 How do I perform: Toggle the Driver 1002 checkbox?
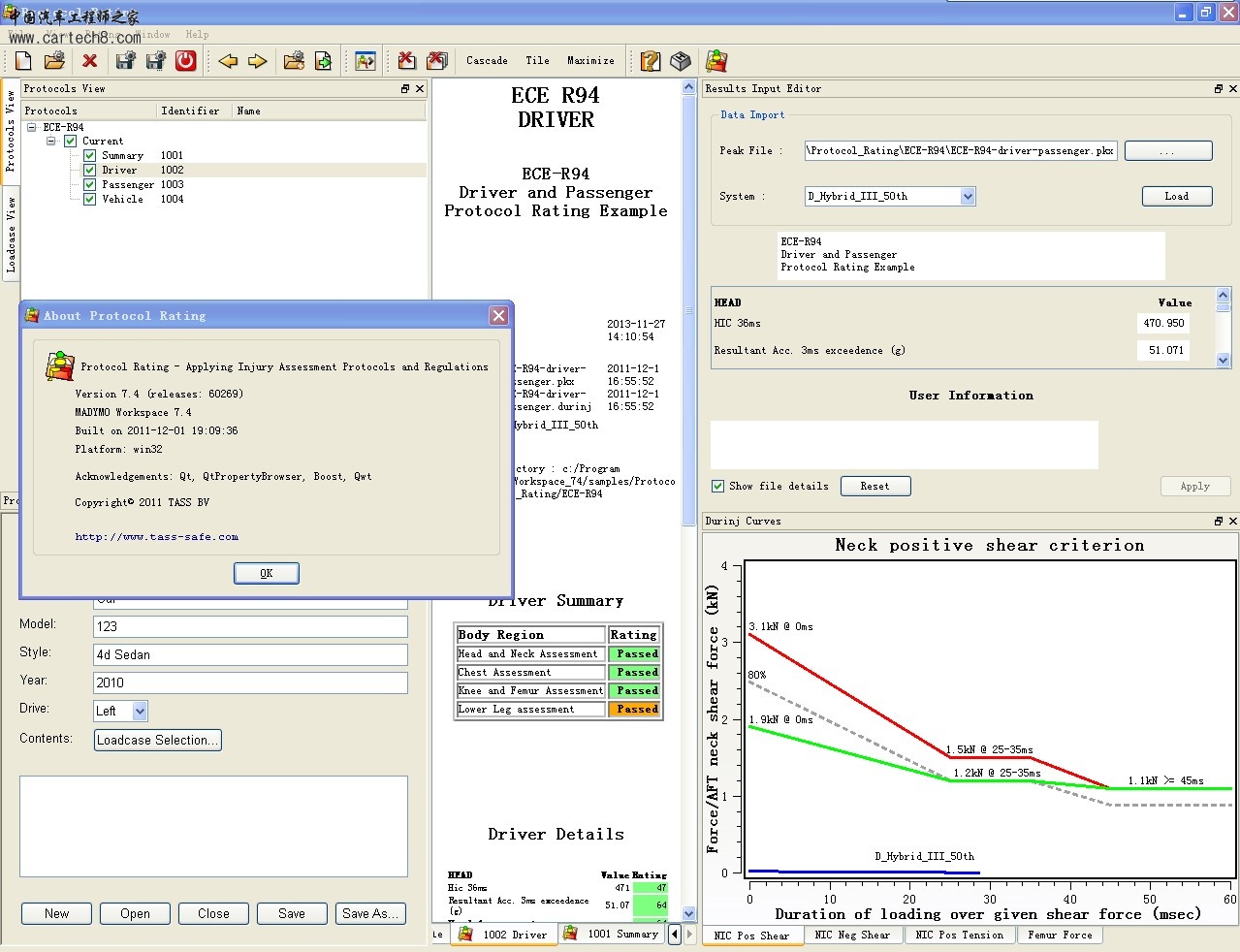click(x=89, y=170)
